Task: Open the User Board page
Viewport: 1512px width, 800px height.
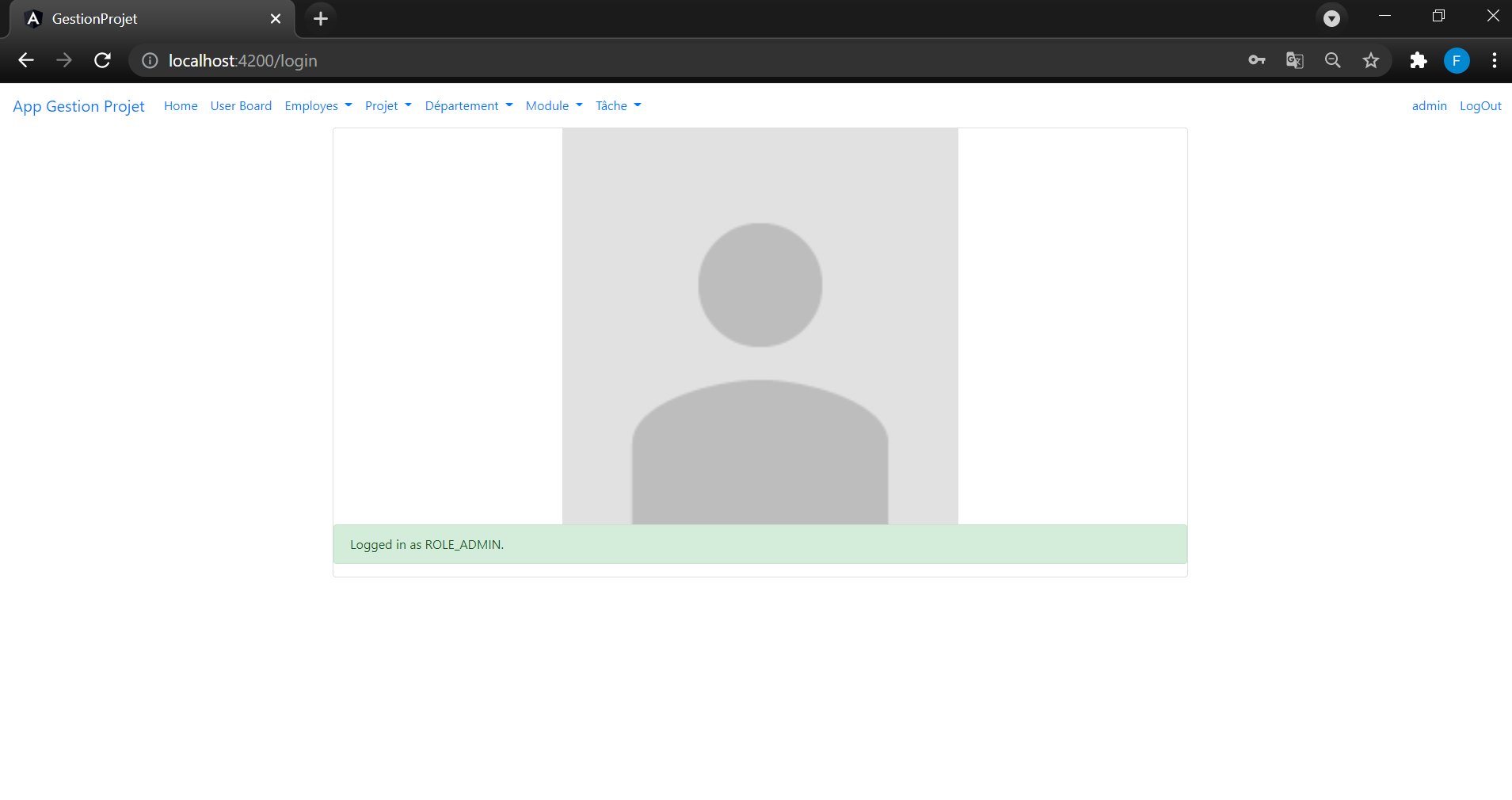Action: point(241,105)
